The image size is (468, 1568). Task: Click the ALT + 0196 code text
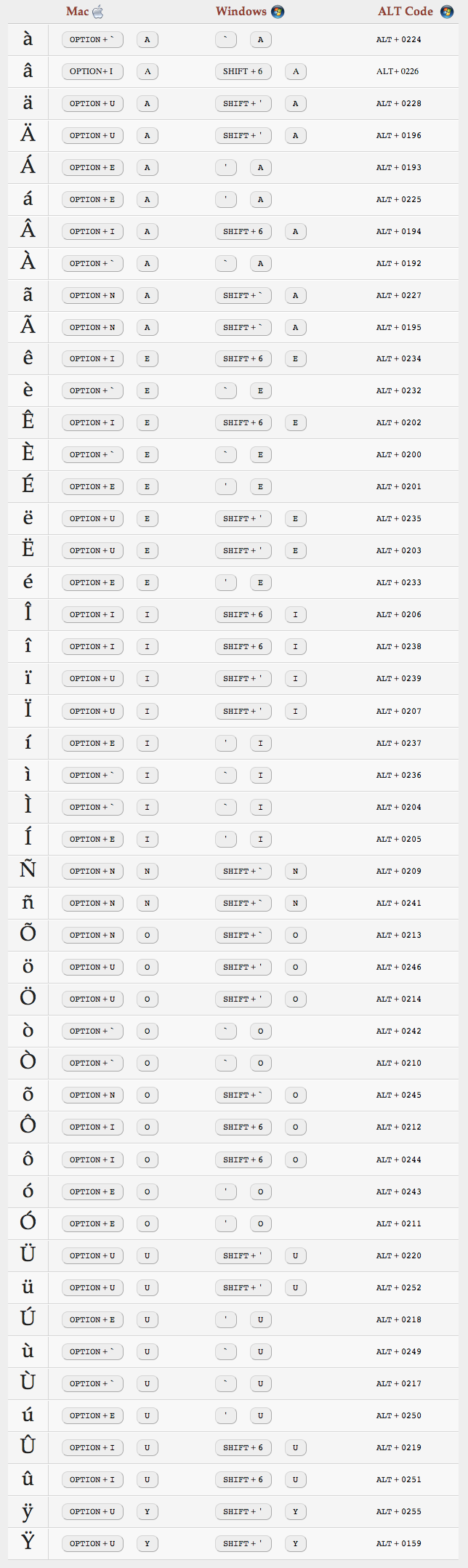[x=398, y=135]
